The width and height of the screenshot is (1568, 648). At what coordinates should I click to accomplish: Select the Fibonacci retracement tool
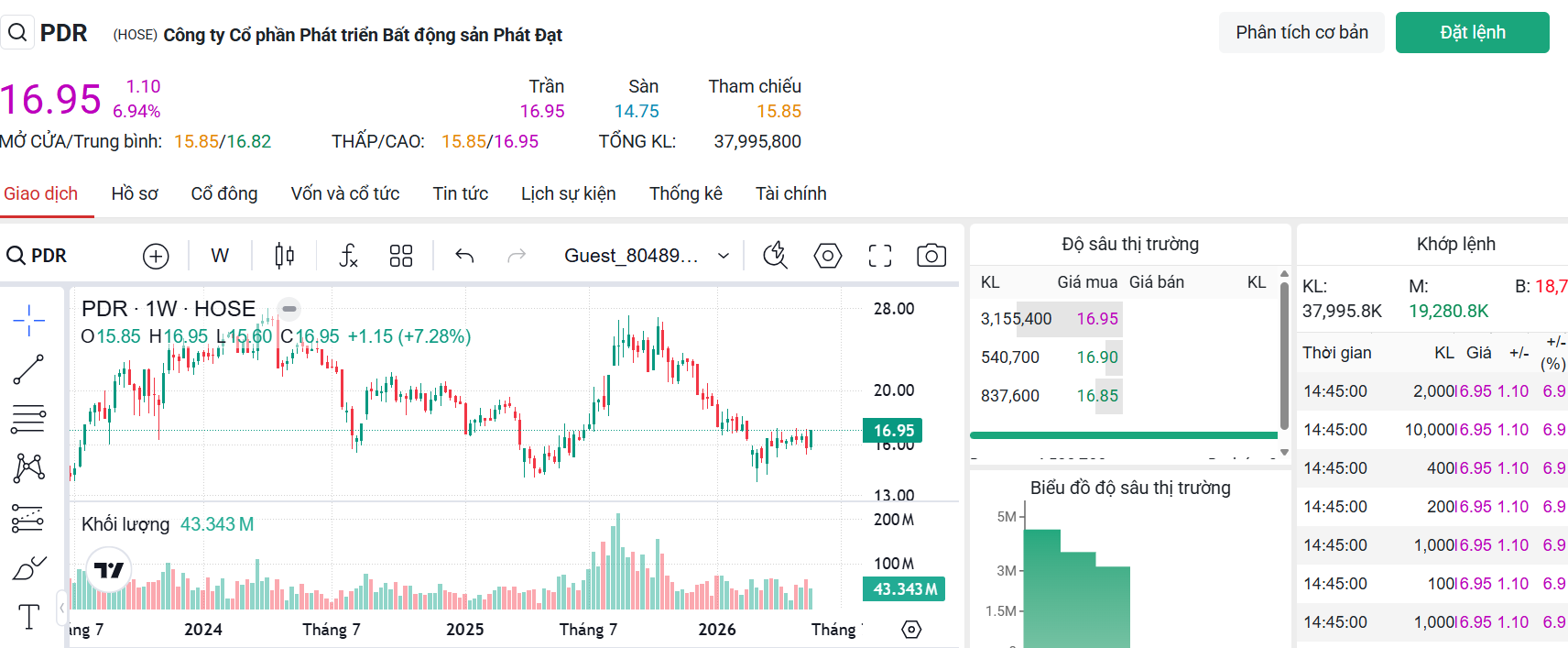[x=28, y=419]
